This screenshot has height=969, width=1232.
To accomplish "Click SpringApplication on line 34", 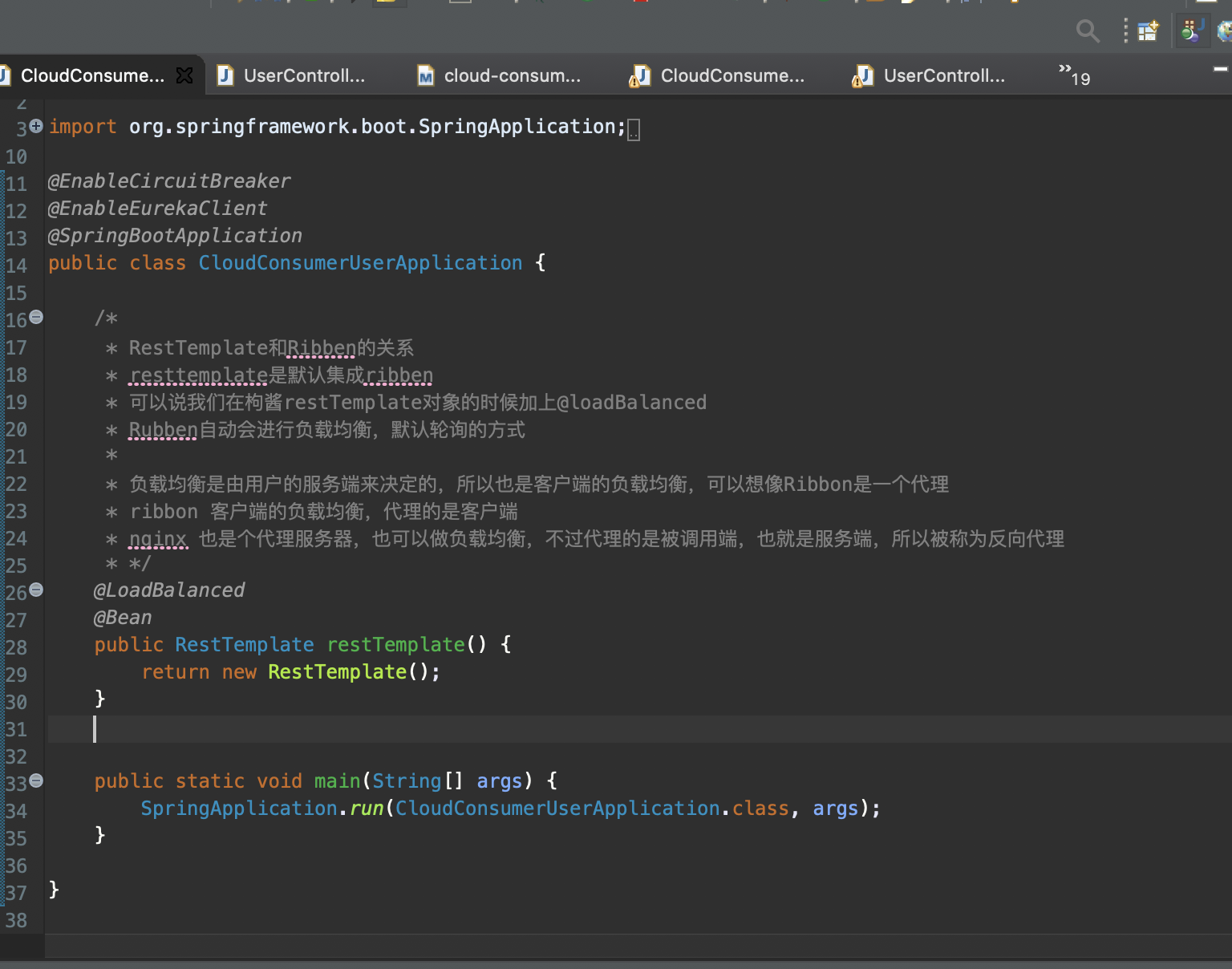I will (239, 809).
